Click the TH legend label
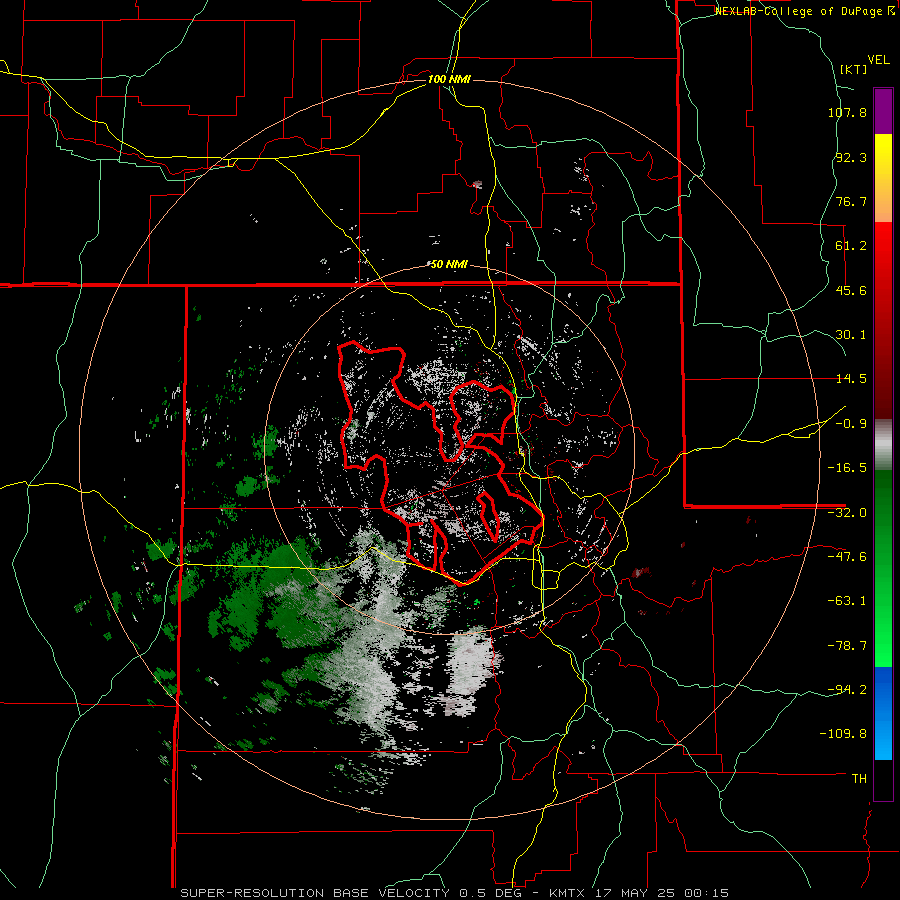The width and height of the screenshot is (900, 900). tap(859, 778)
